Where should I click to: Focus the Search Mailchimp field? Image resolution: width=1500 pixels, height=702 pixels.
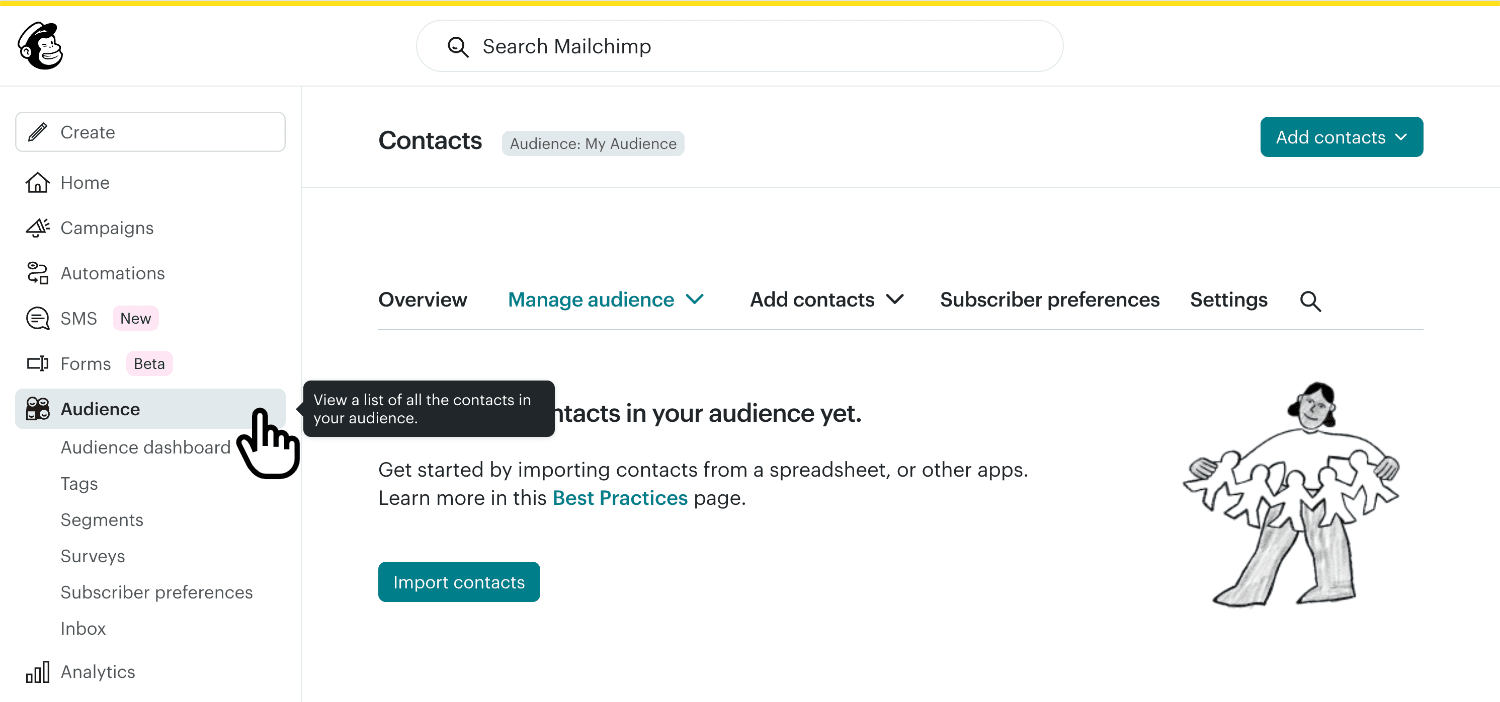click(x=739, y=46)
